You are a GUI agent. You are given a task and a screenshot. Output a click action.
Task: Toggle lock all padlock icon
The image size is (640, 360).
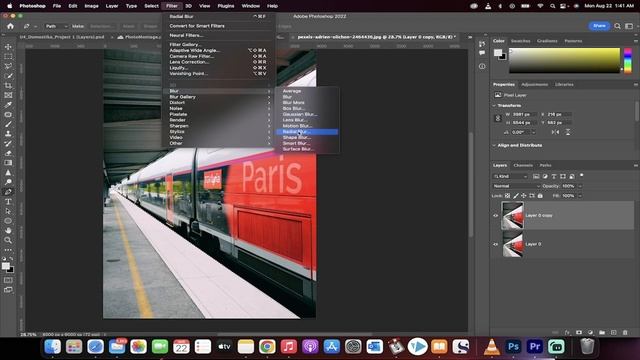click(x=540, y=196)
